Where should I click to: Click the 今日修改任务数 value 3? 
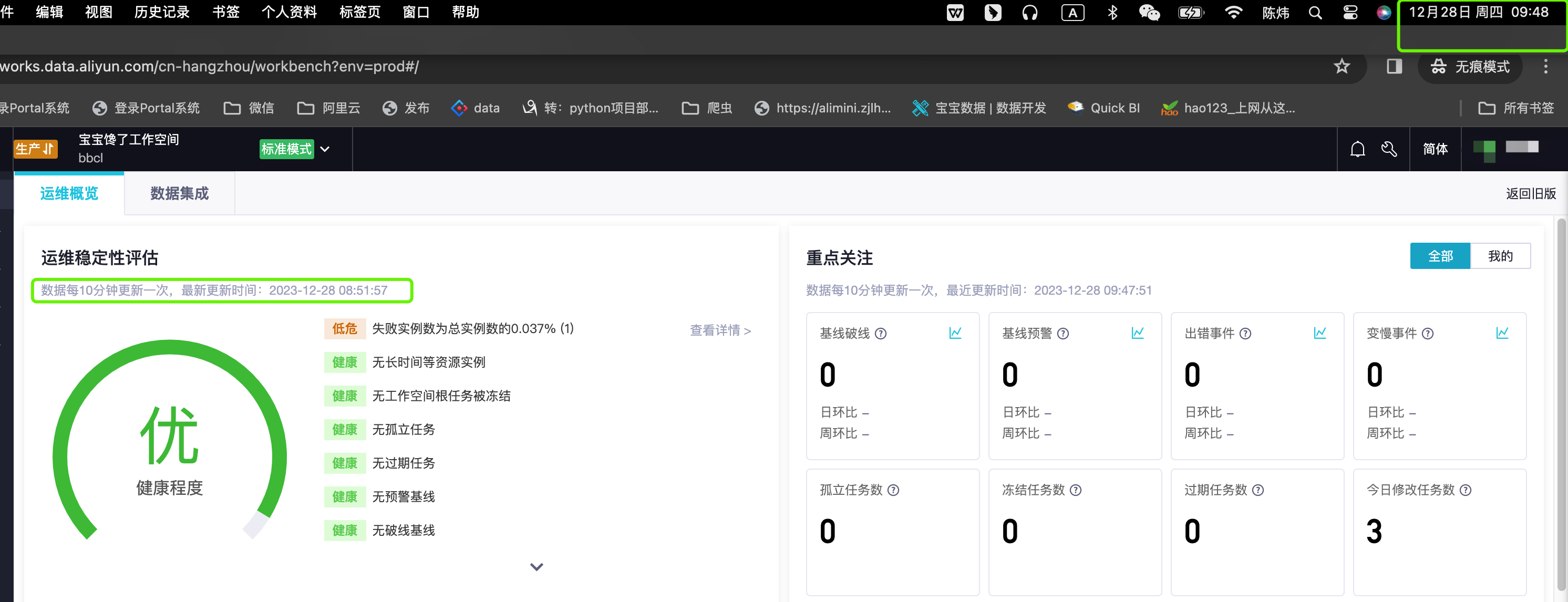pos(1374,532)
